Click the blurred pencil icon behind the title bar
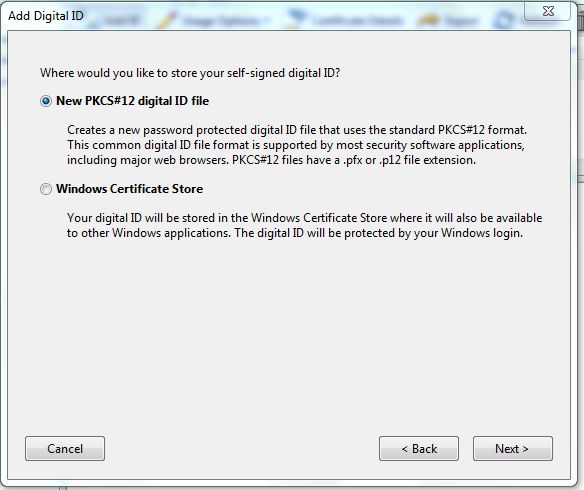The height and width of the screenshot is (490, 584). pos(166,19)
